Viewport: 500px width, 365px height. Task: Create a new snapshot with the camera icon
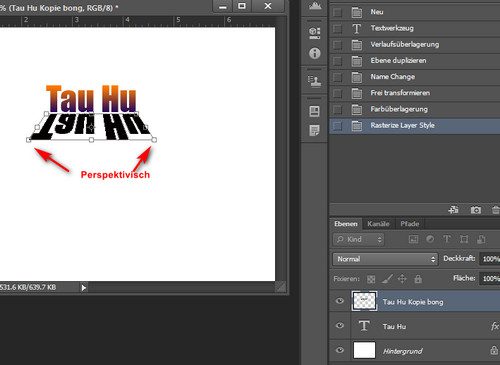click(x=476, y=210)
